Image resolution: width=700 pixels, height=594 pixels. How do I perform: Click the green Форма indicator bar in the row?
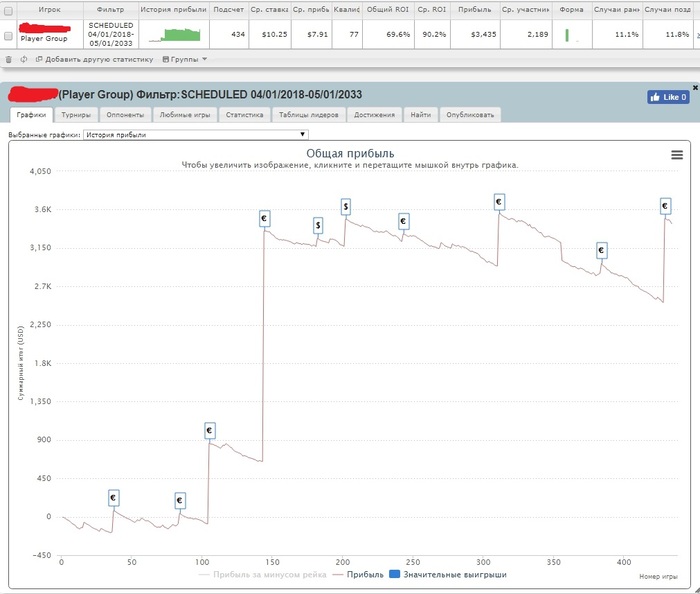pyautogui.click(x=567, y=35)
